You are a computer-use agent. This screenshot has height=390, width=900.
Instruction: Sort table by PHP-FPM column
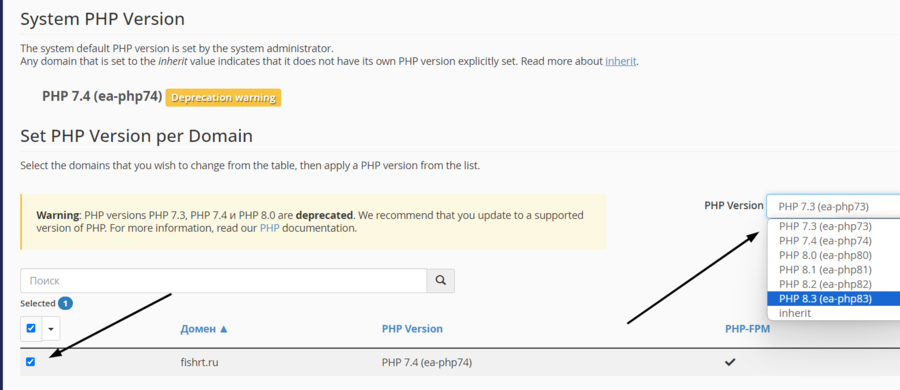point(747,329)
